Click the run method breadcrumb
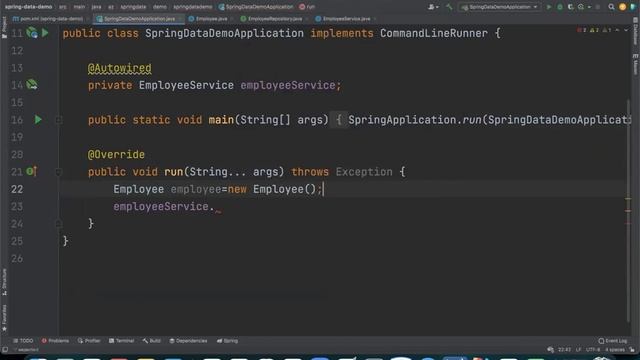Screen dimensions: 640x360 [x=307, y=7]
